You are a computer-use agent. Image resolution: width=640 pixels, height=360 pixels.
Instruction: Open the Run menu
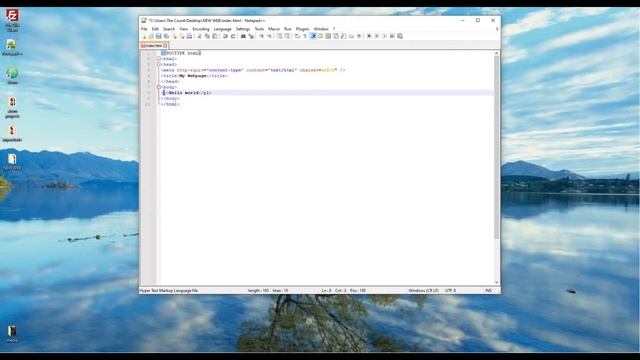(x=288, y=29)
